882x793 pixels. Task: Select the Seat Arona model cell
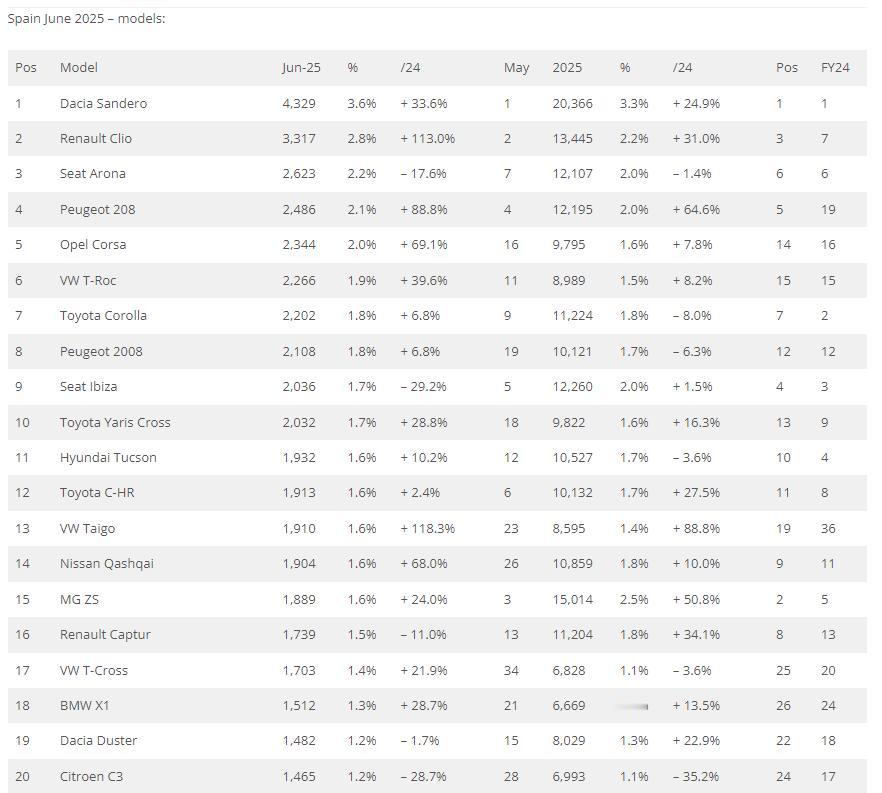pyautogui.click(x=93, y=174)
